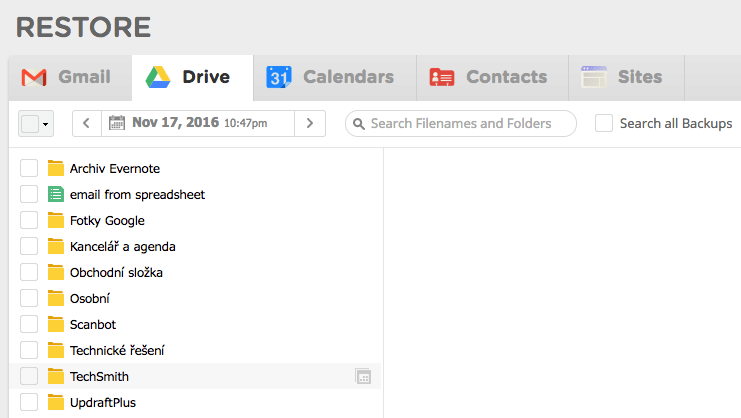Click the UpdraftPlus folder icon
The height and width of the screenshot is (418, 741).
tap(56, 403)
